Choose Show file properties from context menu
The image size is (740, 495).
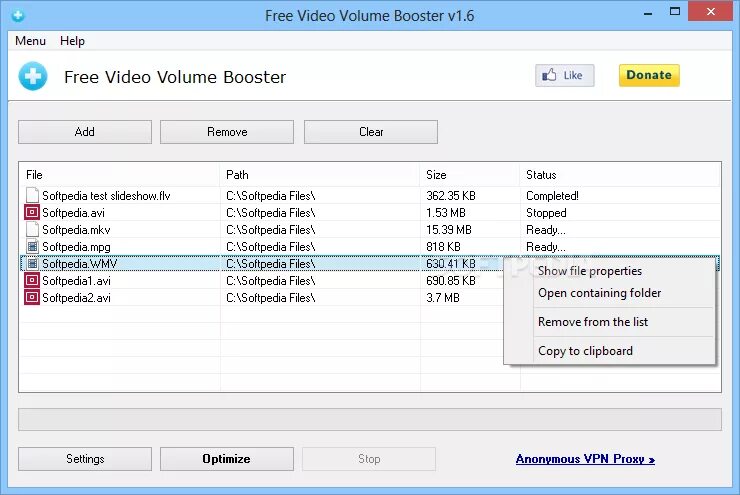(590, 271)
